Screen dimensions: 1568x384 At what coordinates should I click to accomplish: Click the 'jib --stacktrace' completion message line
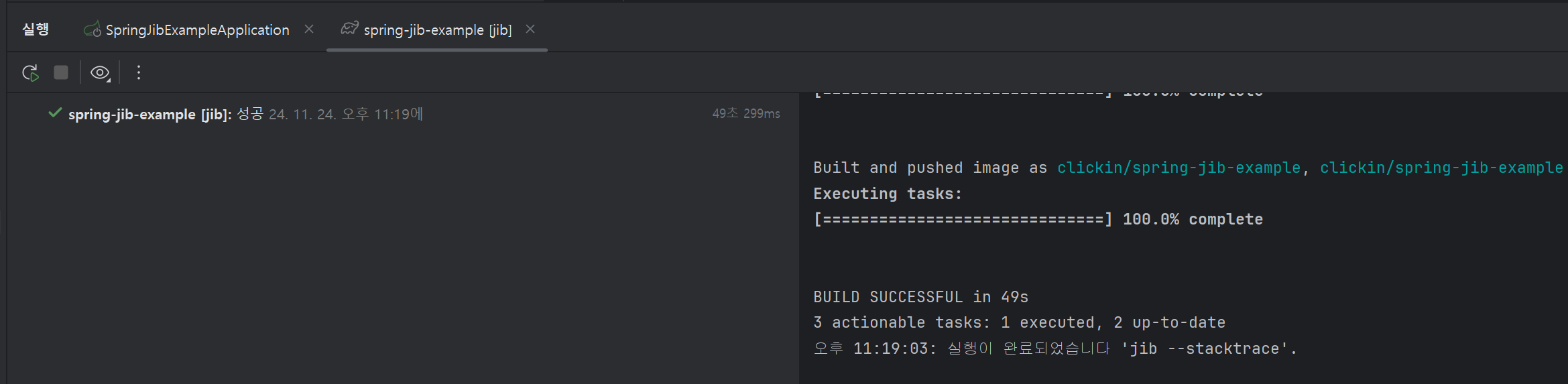1055,348
